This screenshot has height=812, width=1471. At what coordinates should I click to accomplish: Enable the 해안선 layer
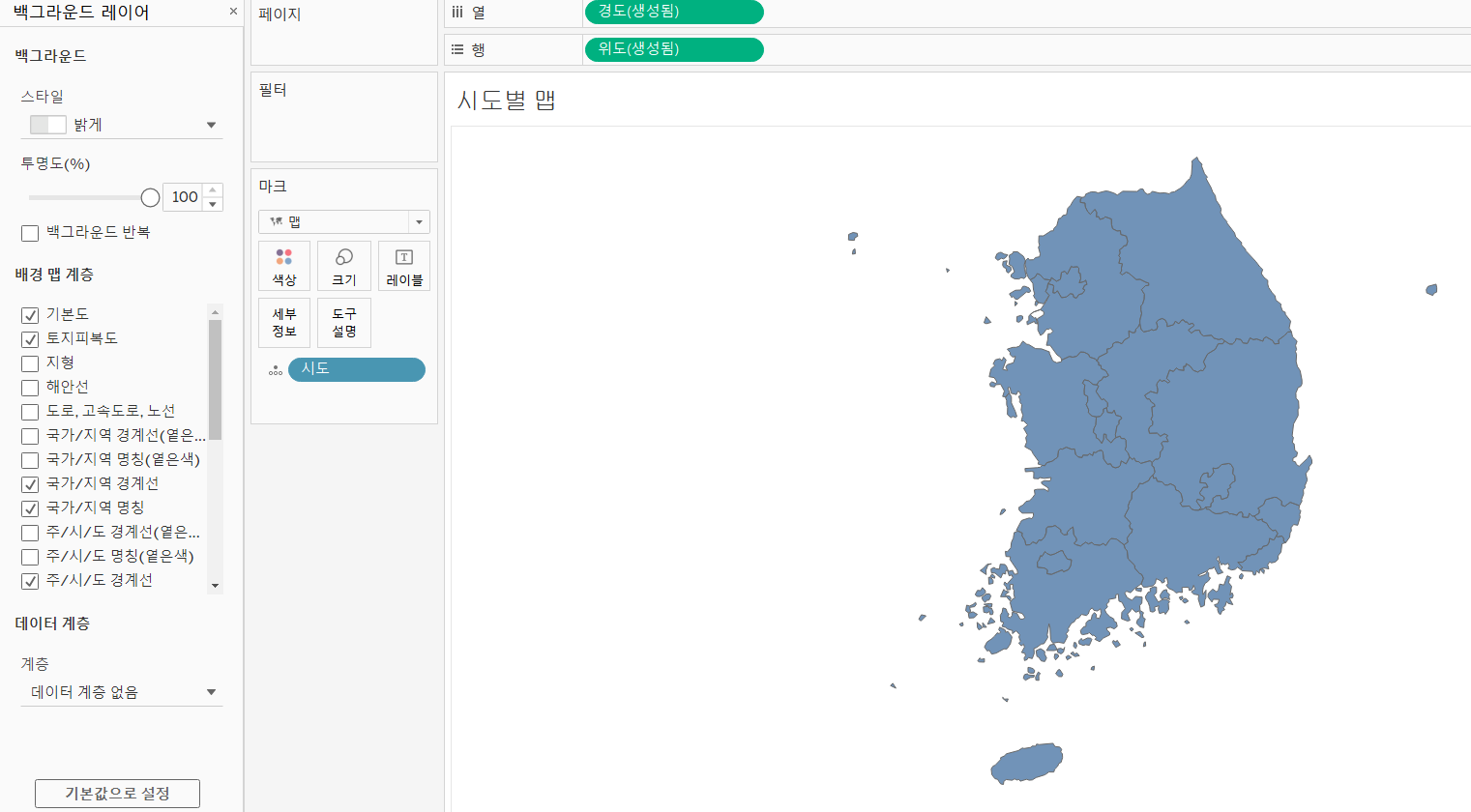pos(30,388)
